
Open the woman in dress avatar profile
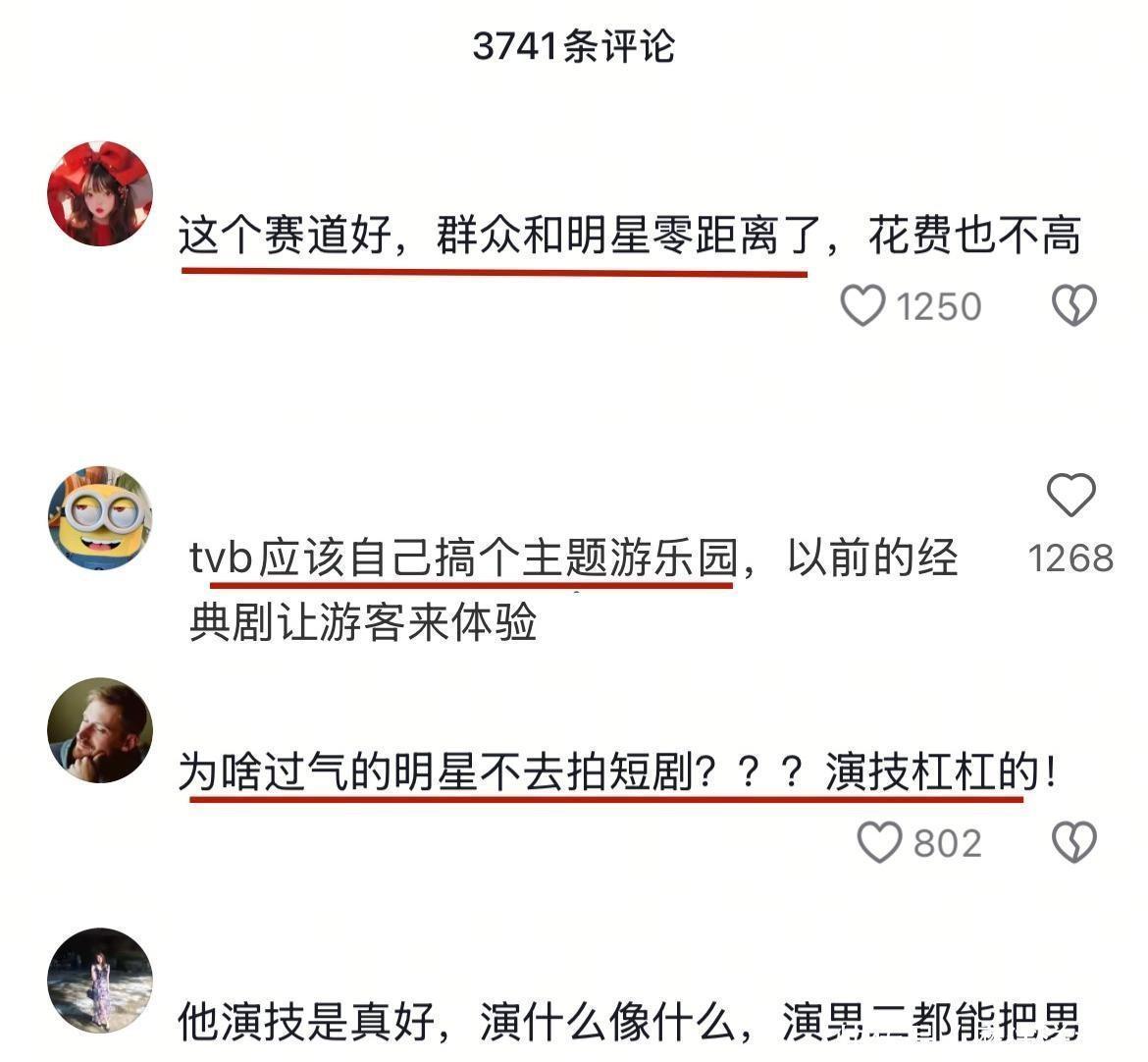coord(100,981)
